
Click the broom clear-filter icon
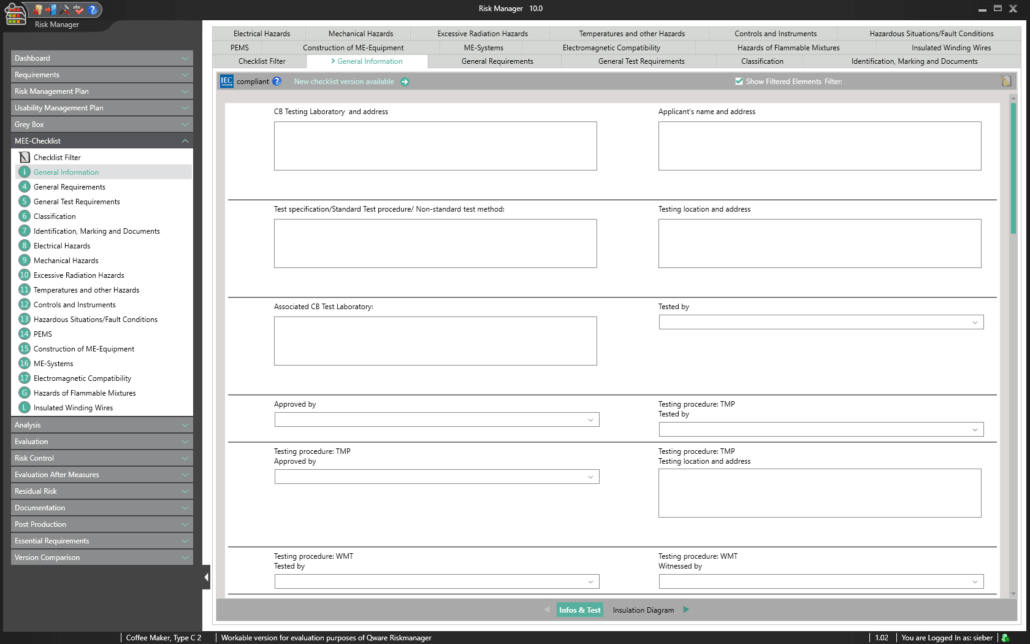1006,81
